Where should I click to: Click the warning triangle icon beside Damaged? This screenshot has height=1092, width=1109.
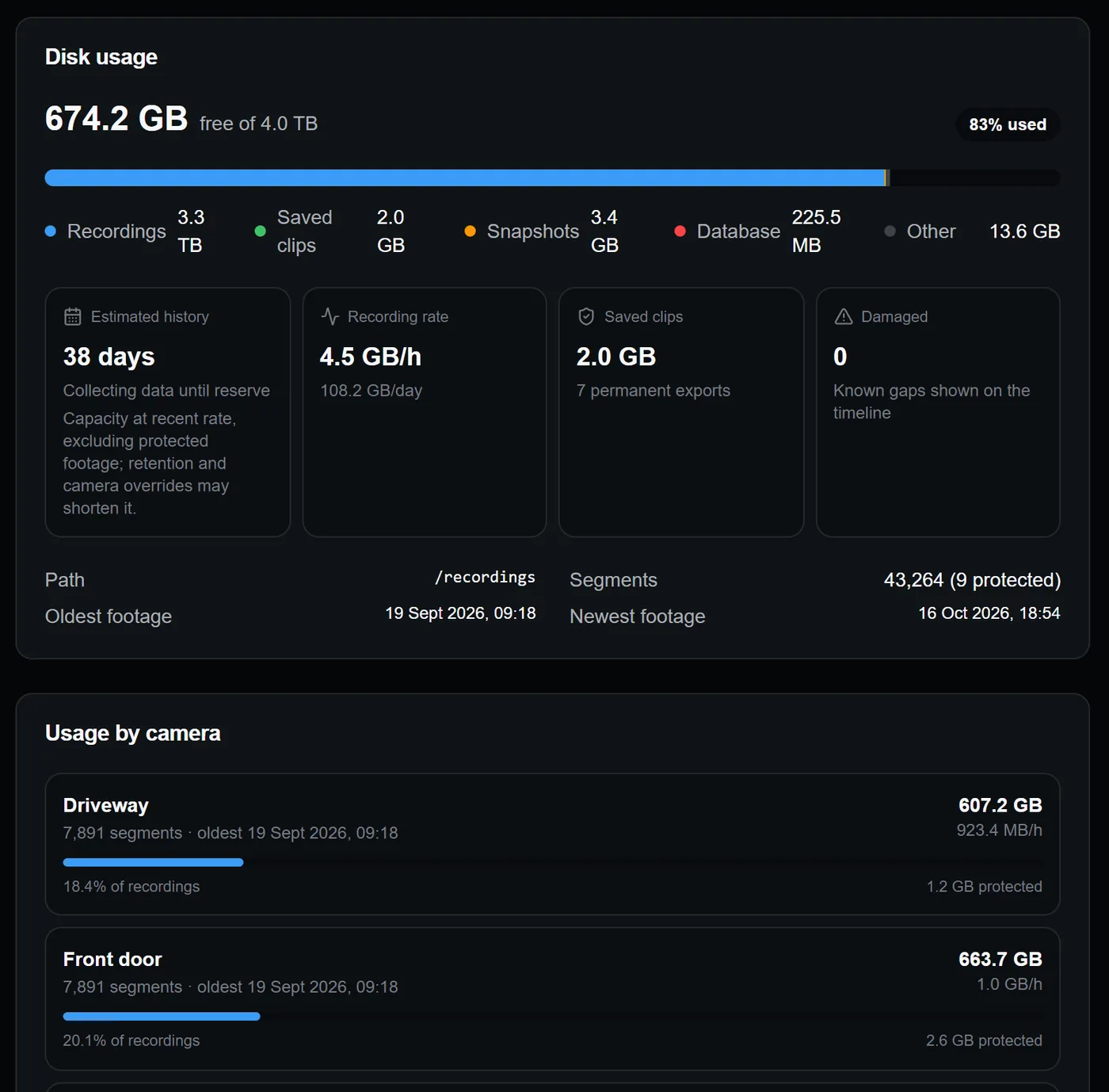[x=844, y=317]
